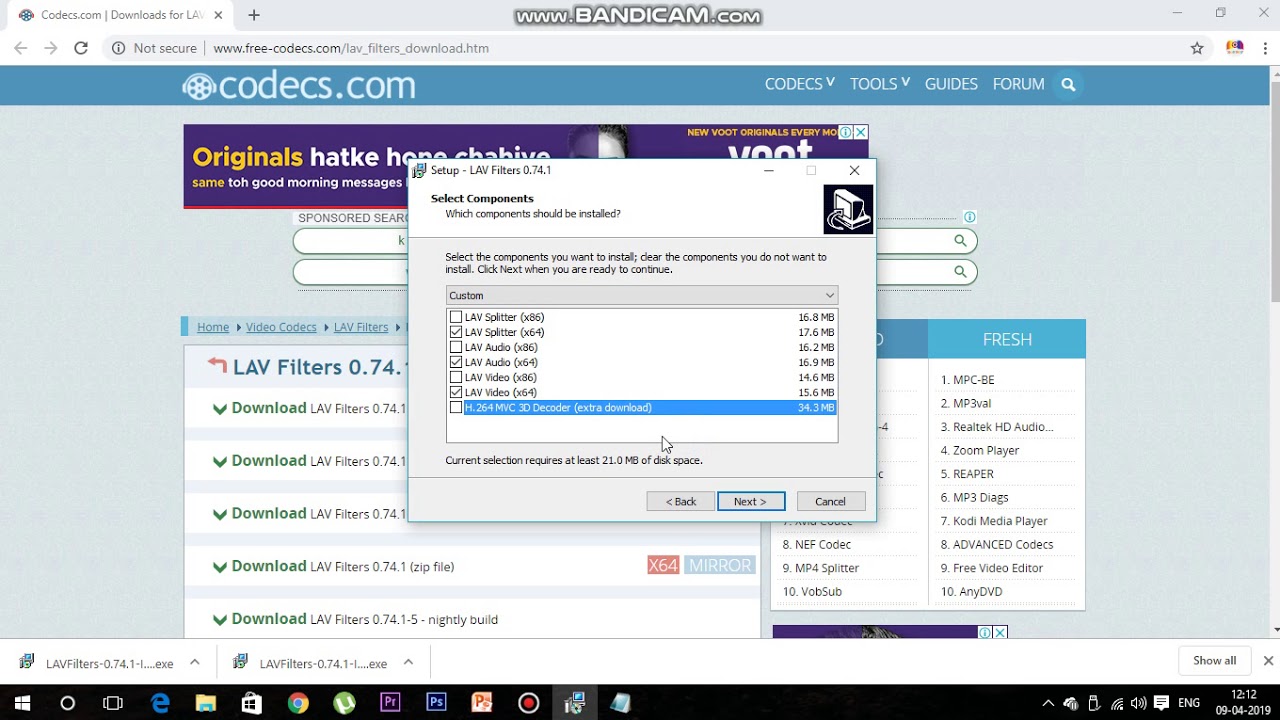Click Show all downloads
The width and height of the screenshot is (1280, 720).
point(1215,661)
